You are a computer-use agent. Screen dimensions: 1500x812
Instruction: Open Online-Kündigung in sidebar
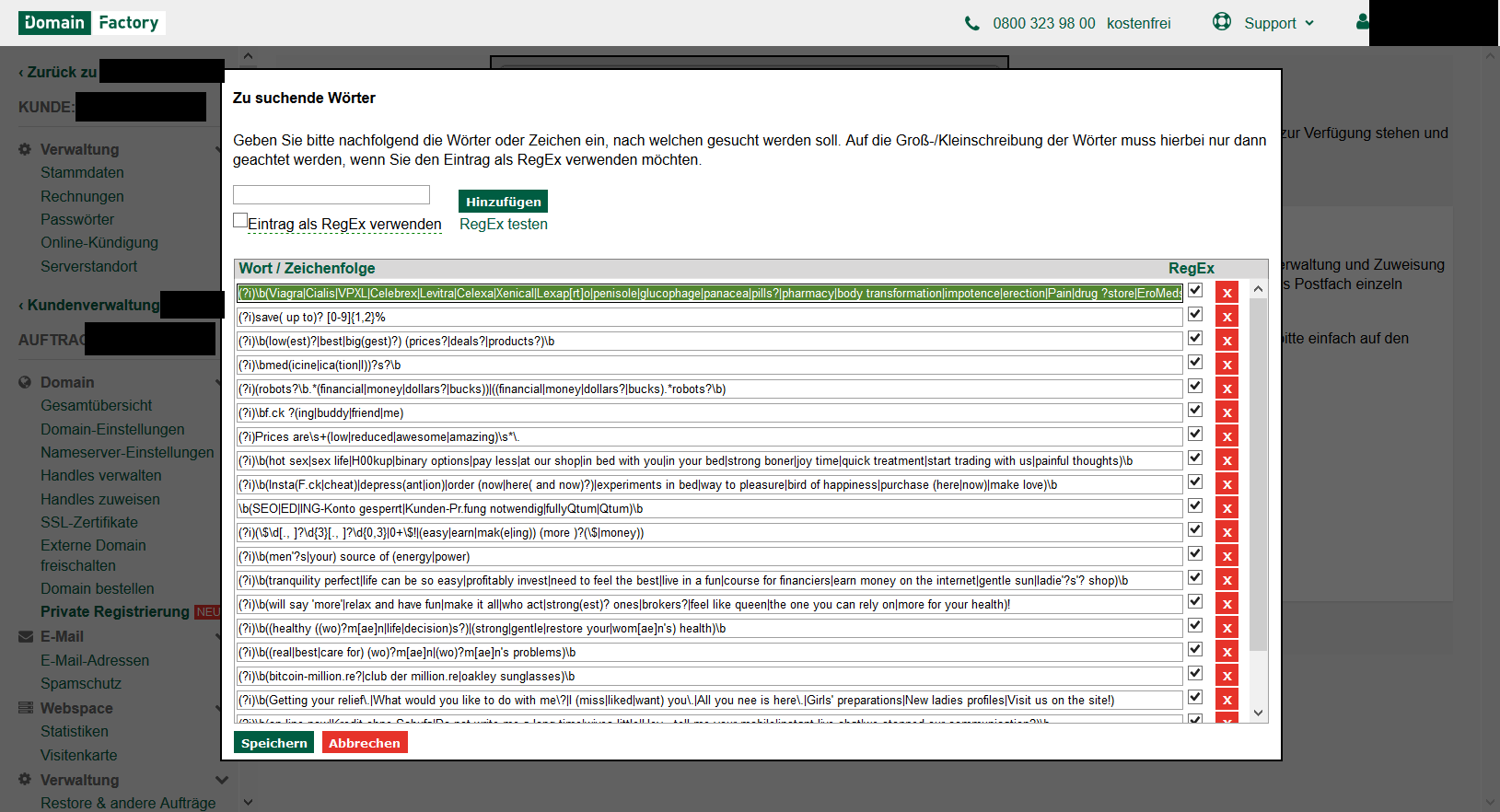tap(99, 242)
